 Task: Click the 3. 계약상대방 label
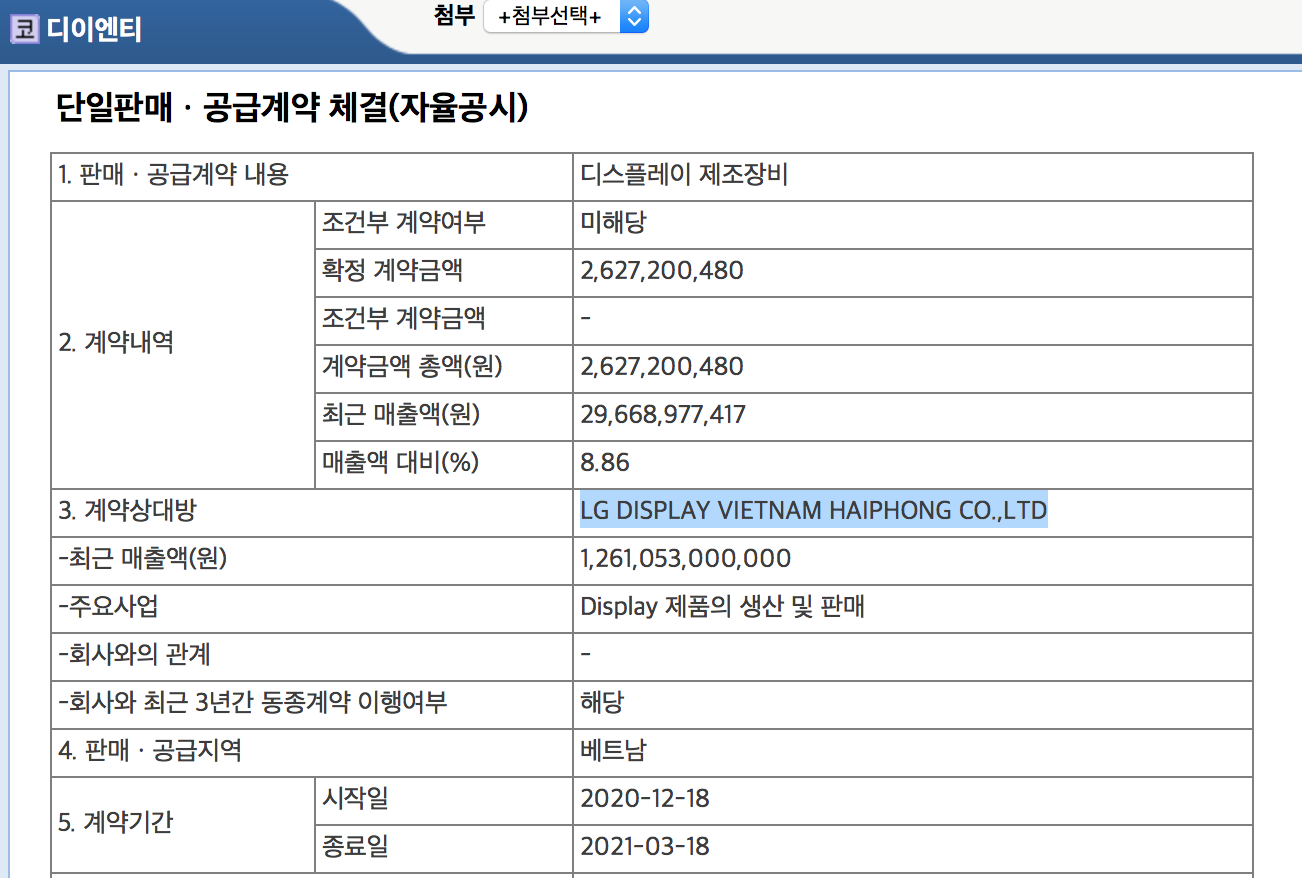coord(127,511)
